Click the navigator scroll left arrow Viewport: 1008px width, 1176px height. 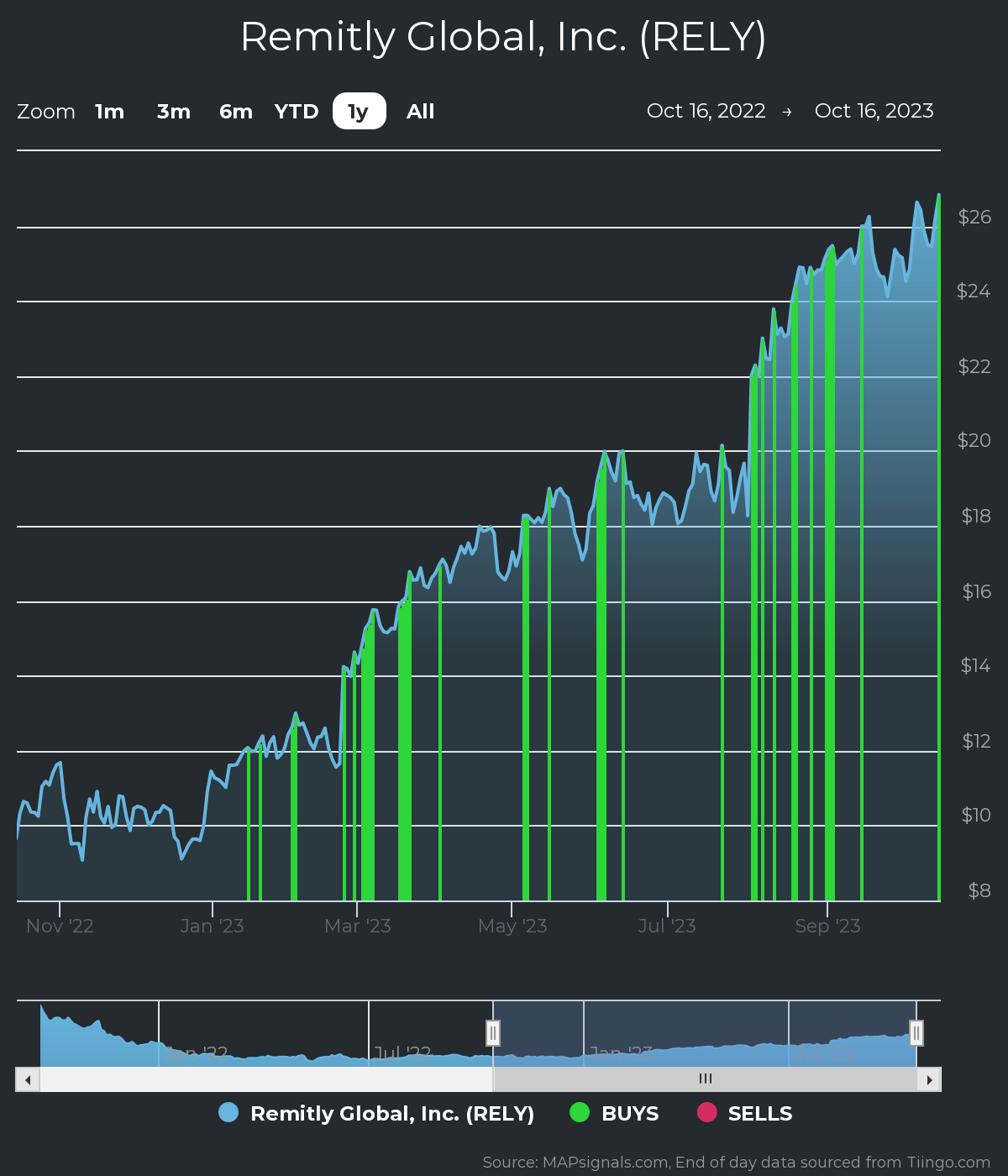click(x=28, y=1079)
